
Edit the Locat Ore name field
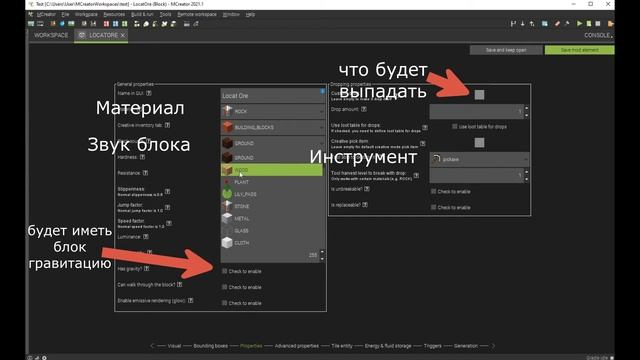tap(273, 96)
